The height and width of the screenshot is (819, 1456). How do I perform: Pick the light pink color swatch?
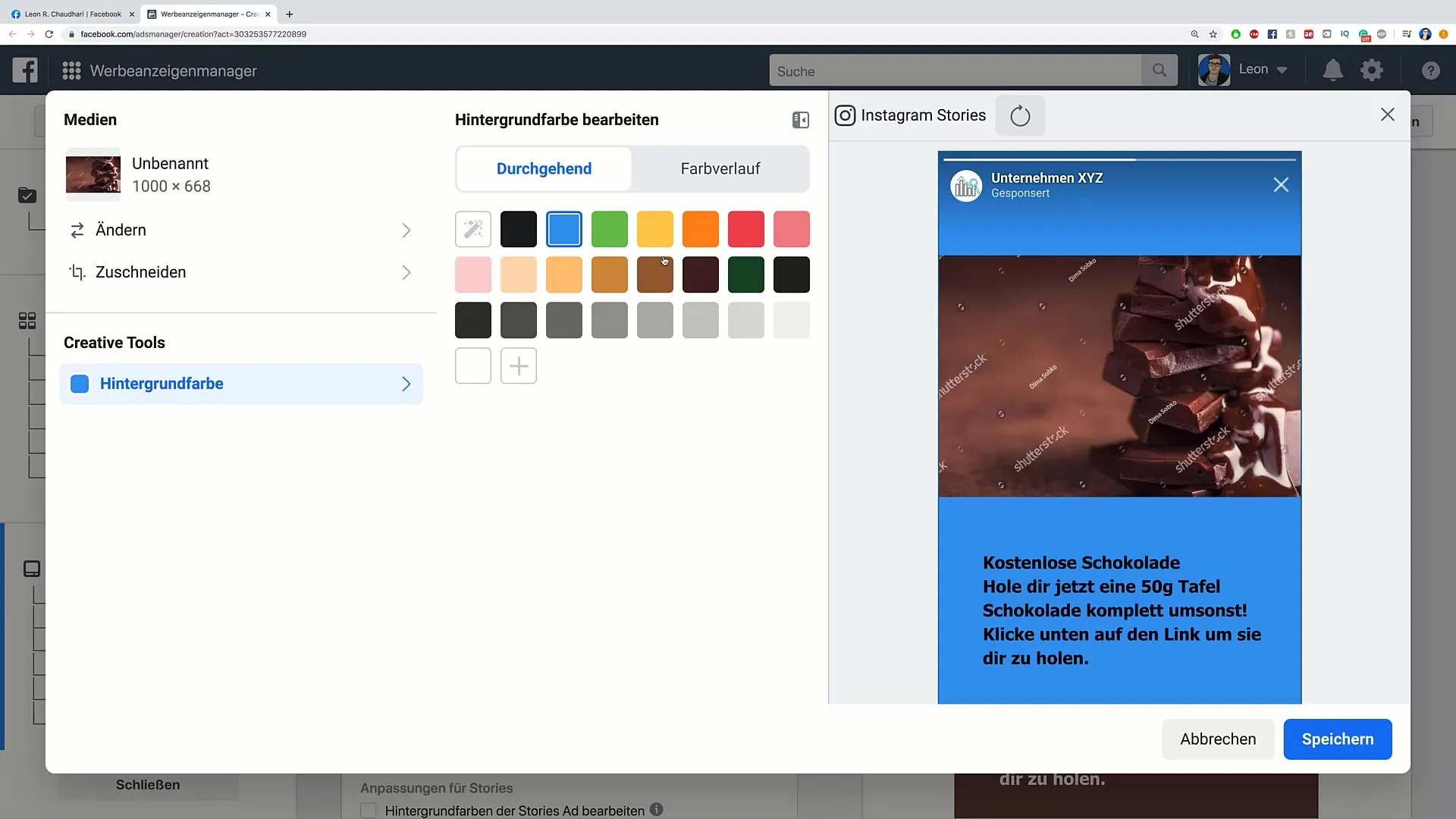click(473, 275)
